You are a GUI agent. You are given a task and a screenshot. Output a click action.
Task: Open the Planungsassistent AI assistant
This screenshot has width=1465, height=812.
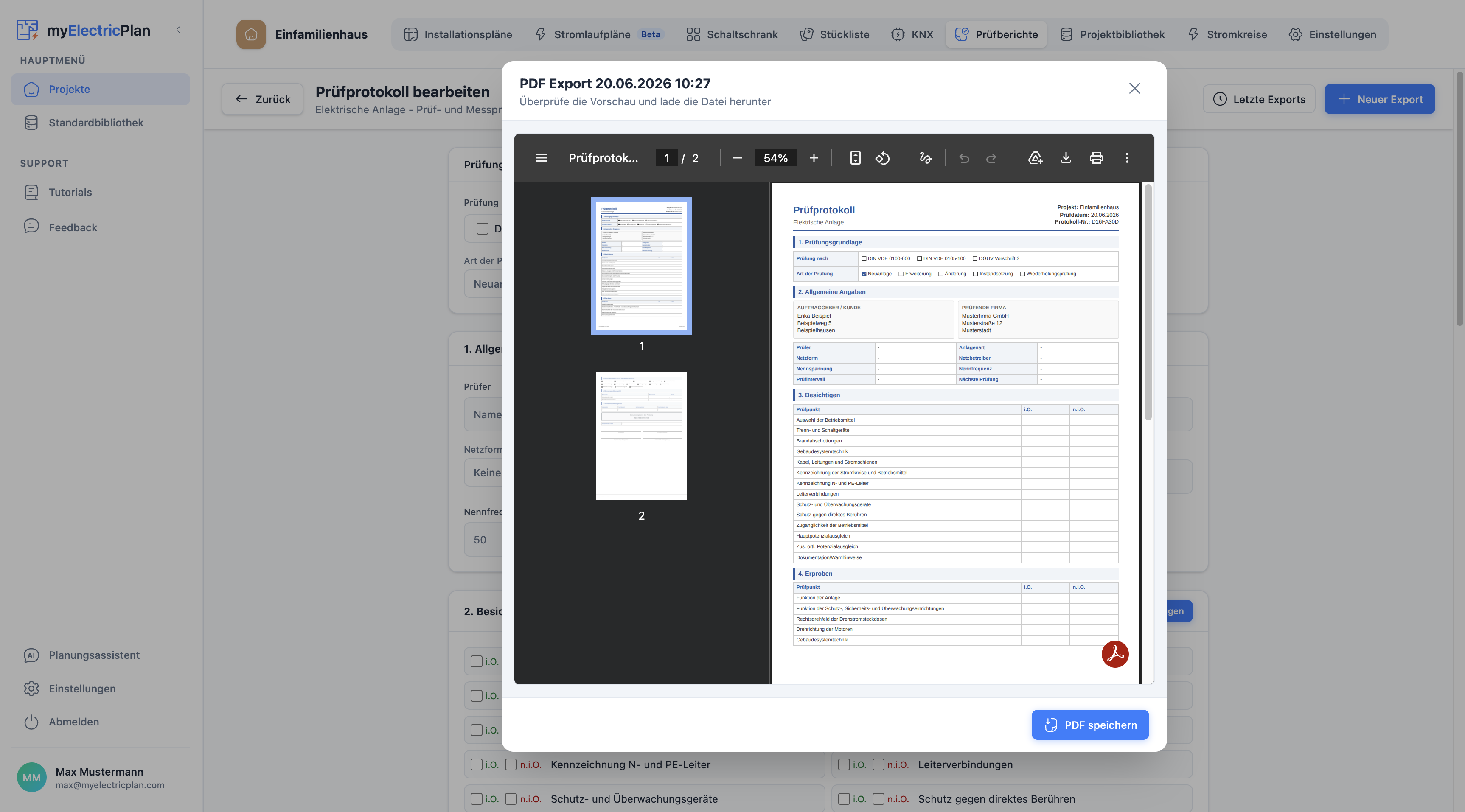100,655
